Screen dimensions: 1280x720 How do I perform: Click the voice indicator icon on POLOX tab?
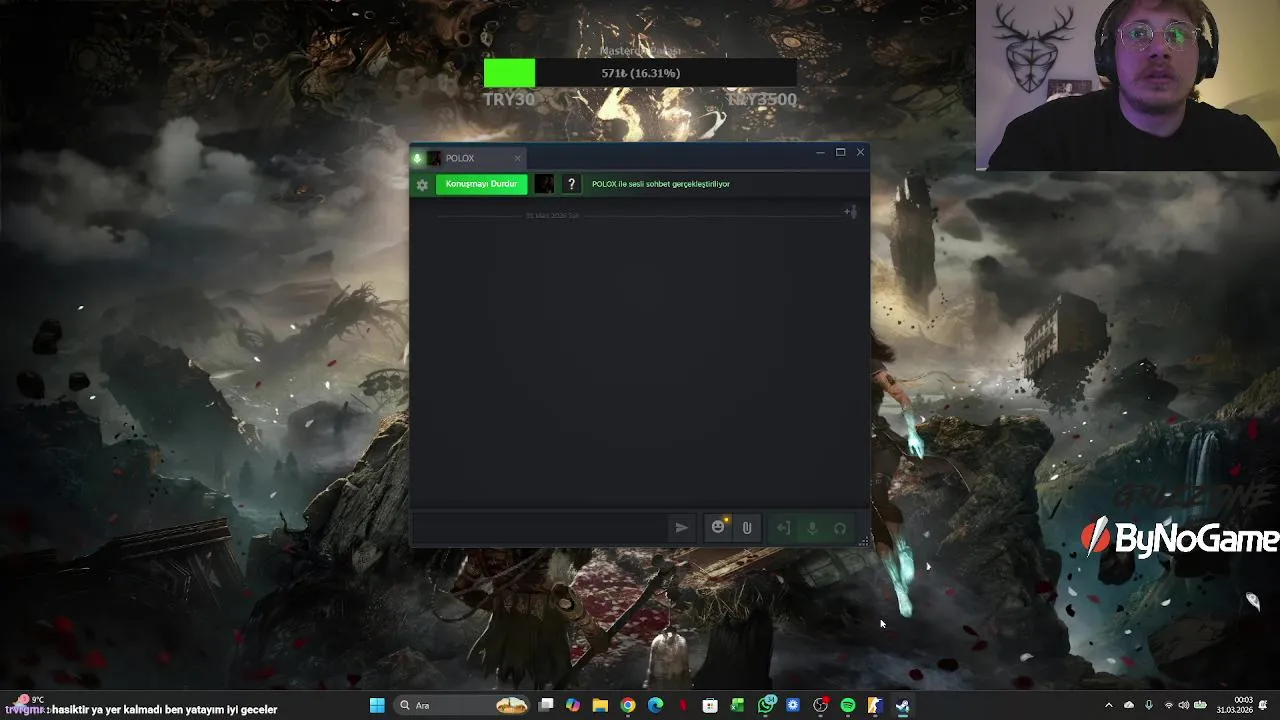[x=418, y=158]
